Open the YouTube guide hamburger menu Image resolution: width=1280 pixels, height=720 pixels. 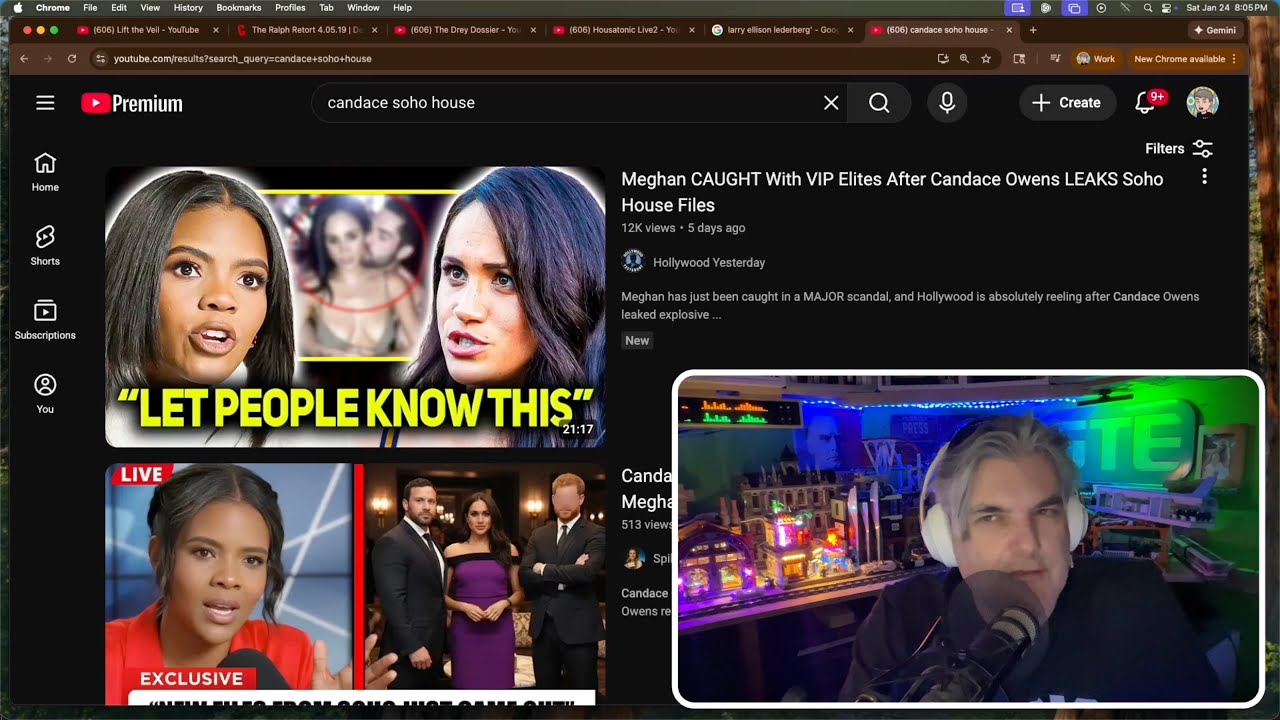[x=45, y=103]
